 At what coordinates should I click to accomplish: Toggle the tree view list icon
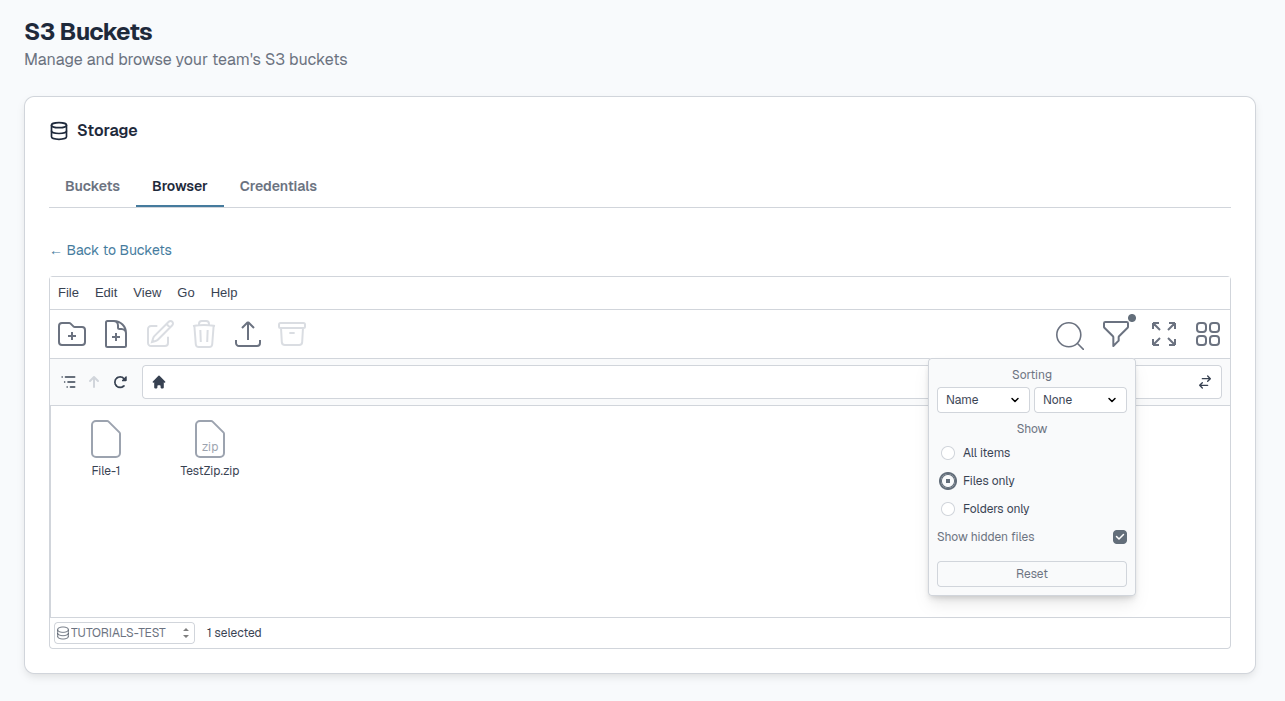(x=69, y=382)
